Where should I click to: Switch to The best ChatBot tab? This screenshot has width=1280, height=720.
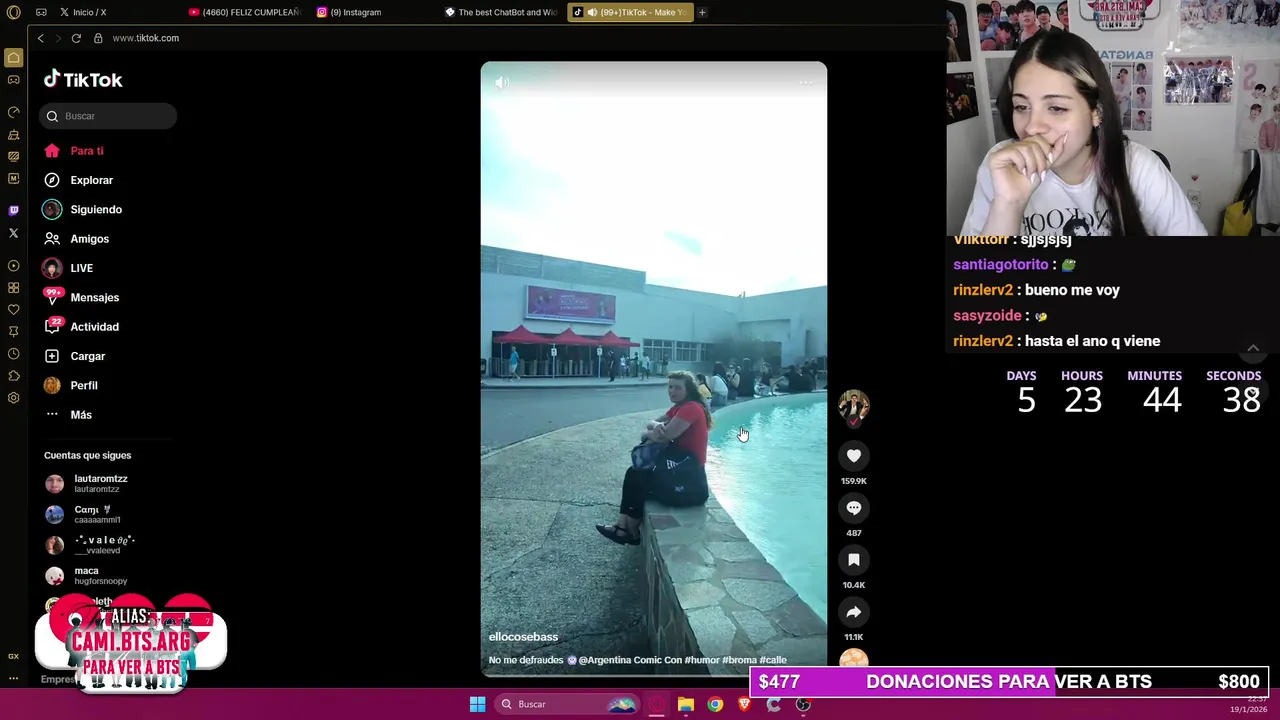coord(500,12)
